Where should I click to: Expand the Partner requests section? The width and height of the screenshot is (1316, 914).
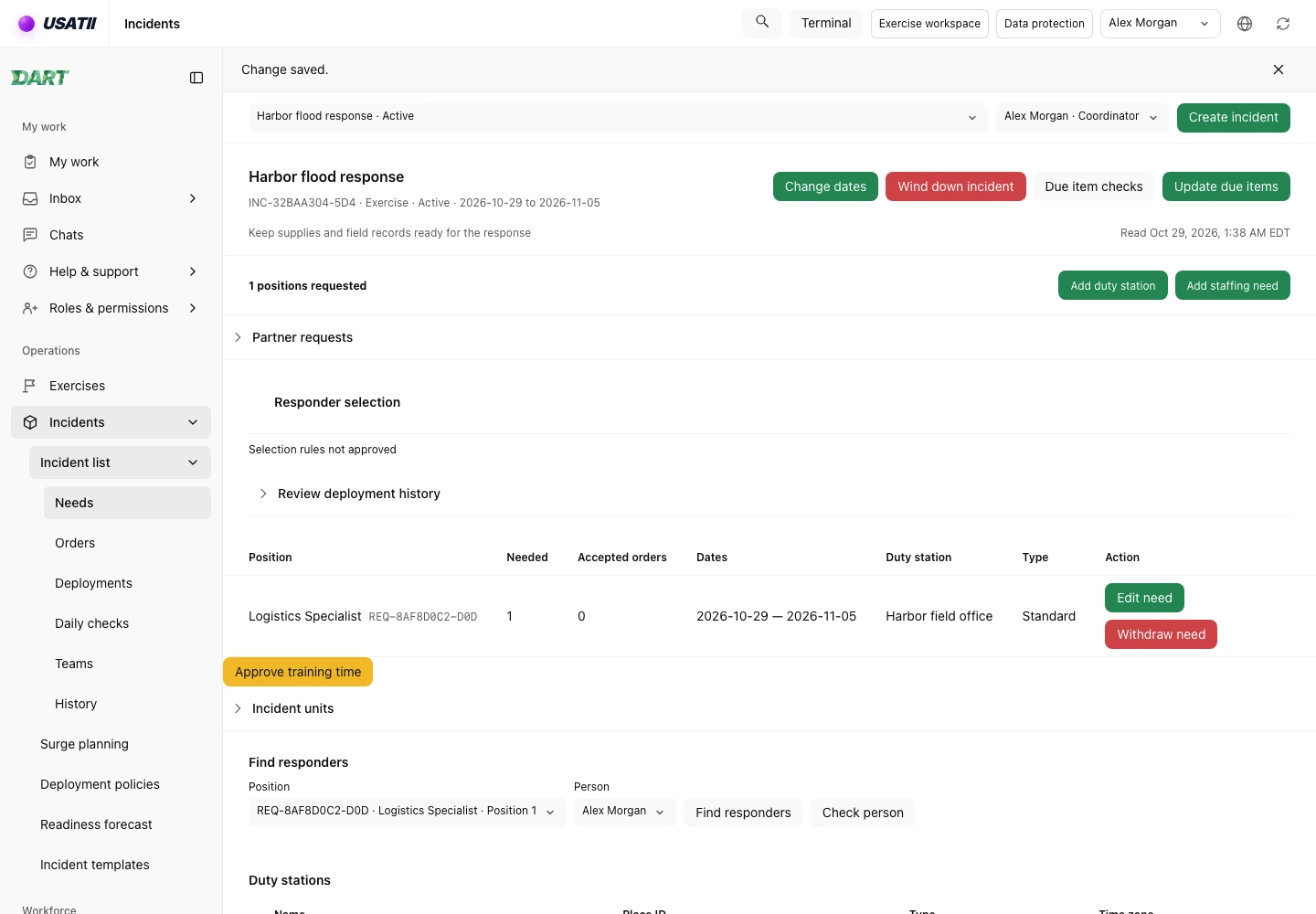[292, 337]
